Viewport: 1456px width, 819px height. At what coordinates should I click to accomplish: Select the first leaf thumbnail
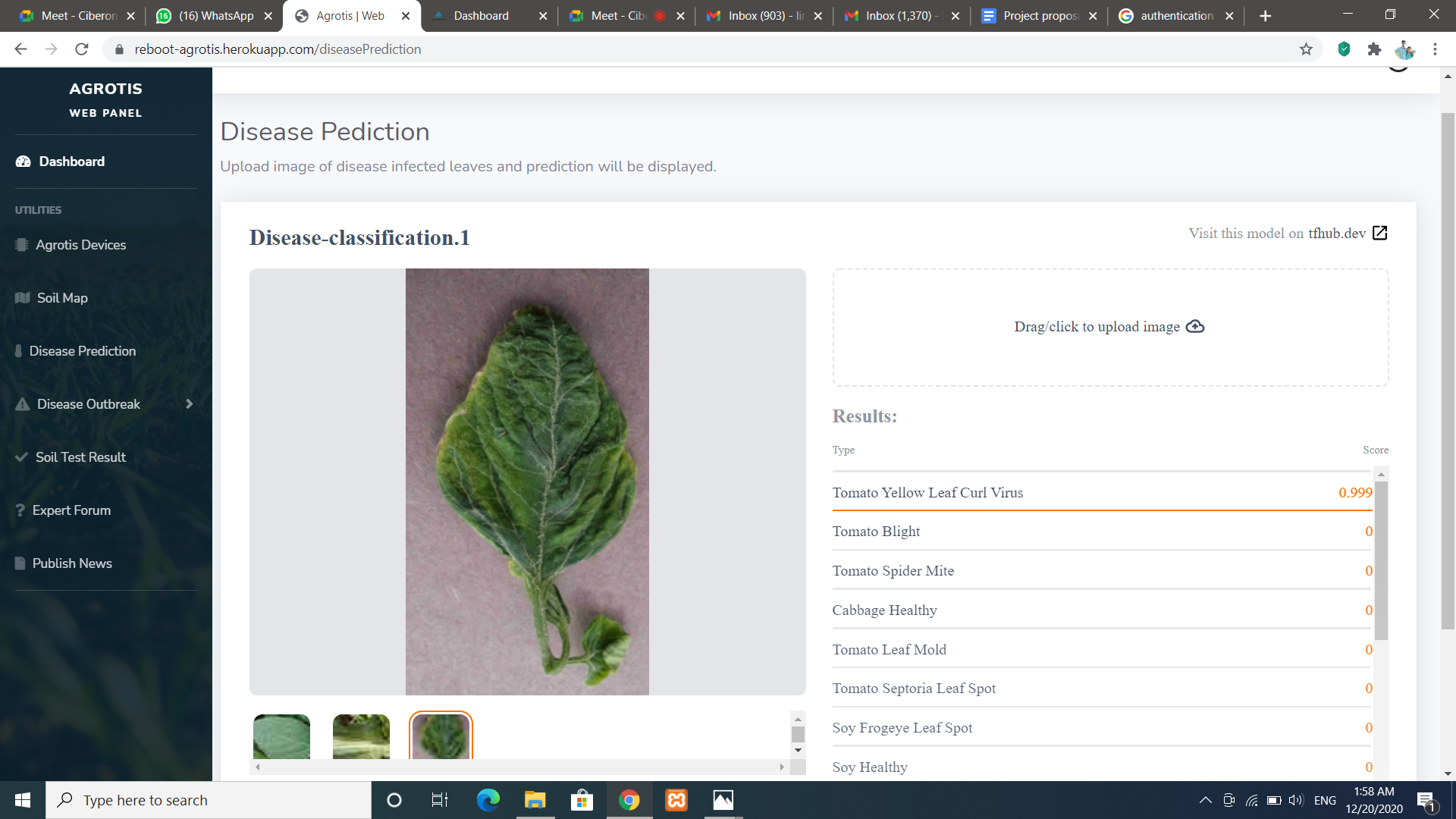coord(281,736)
